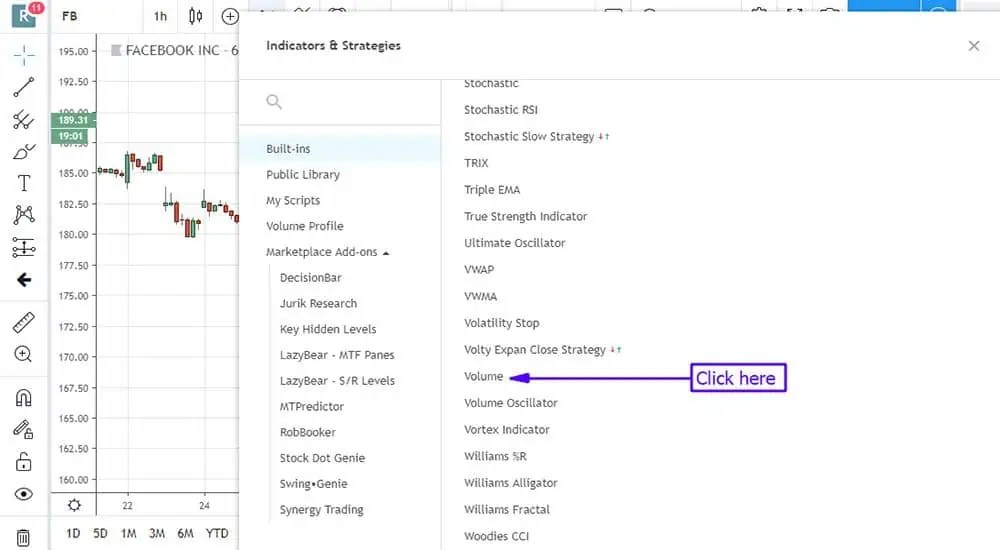Add the Stochastic RSI indicator
1000x550 pixels.
(x=501, y=110)
